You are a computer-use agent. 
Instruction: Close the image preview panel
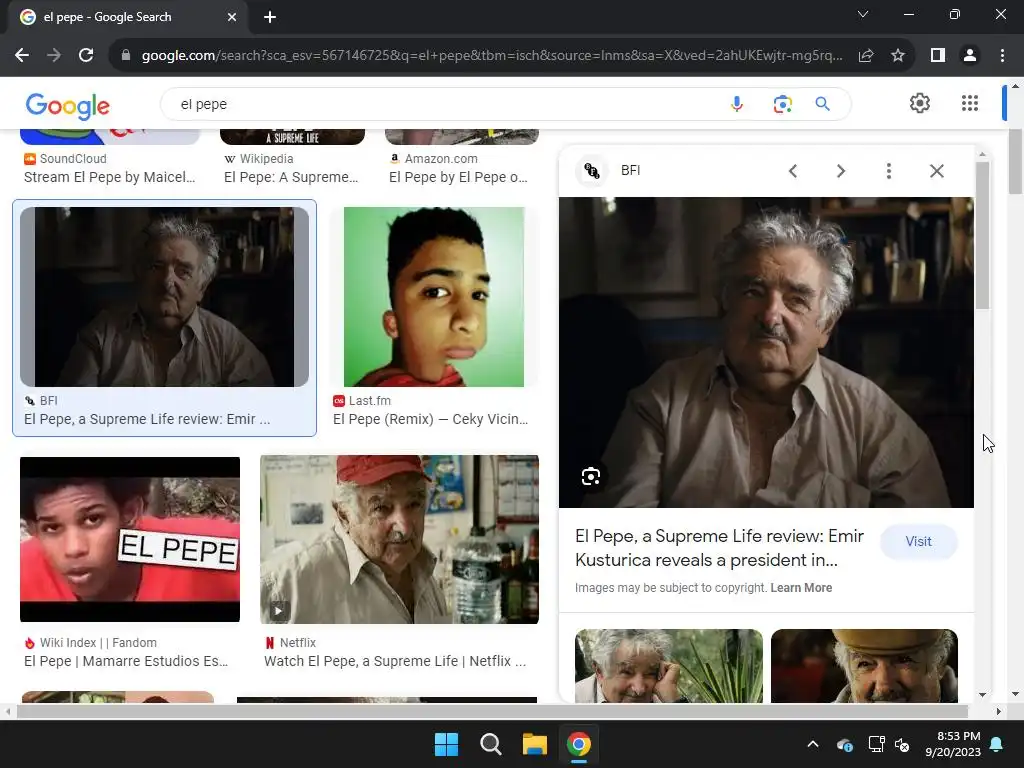click(x=936, y=171)
